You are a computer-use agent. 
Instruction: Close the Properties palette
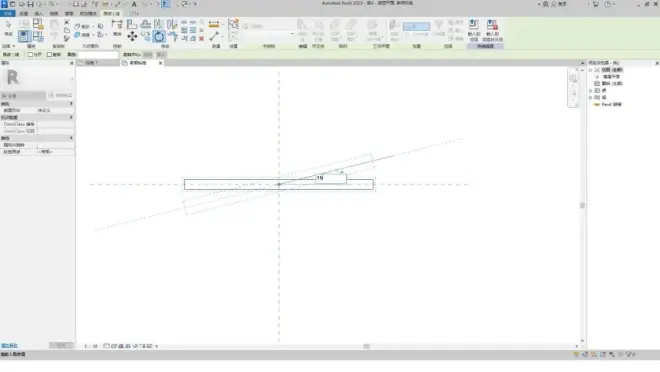coord(71,63)
